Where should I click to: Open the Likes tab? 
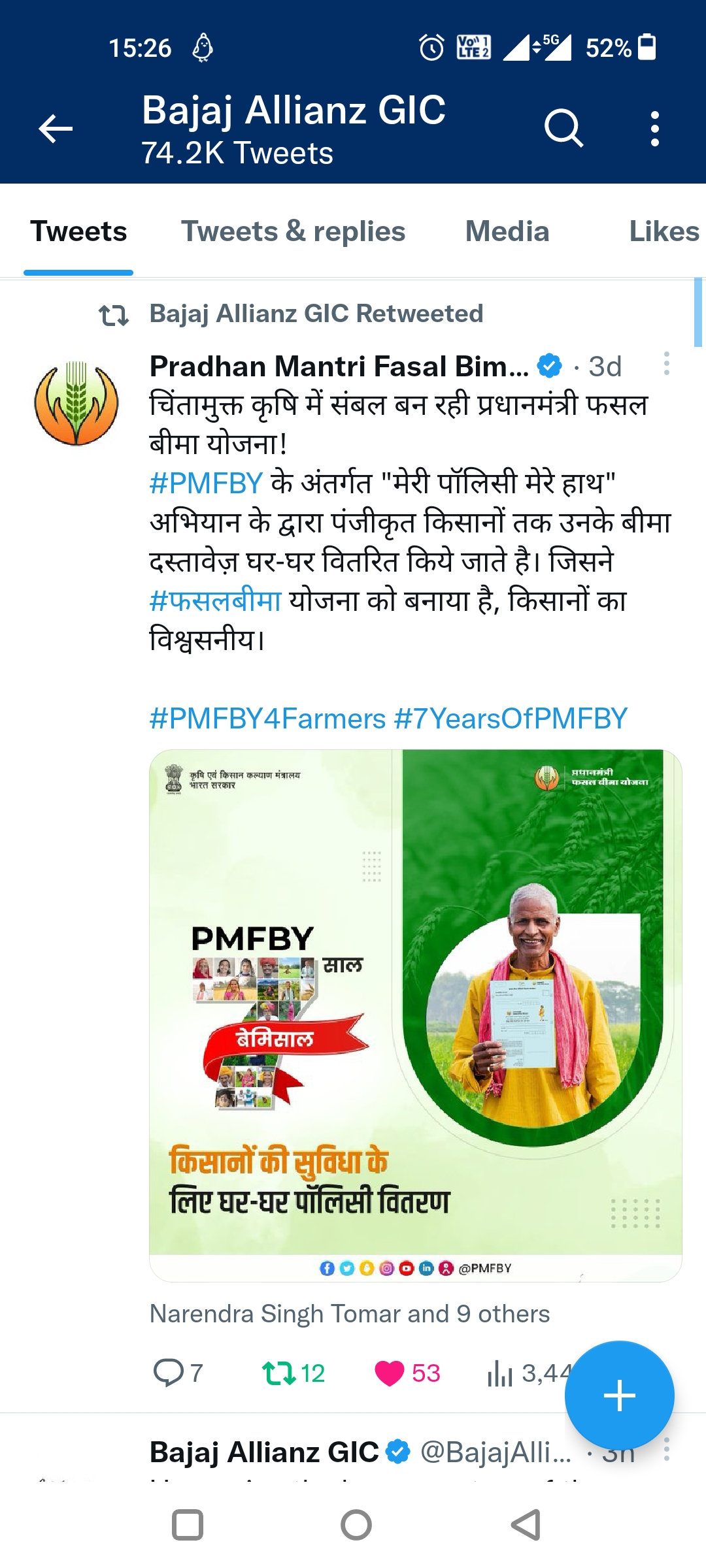coord(664,231)
